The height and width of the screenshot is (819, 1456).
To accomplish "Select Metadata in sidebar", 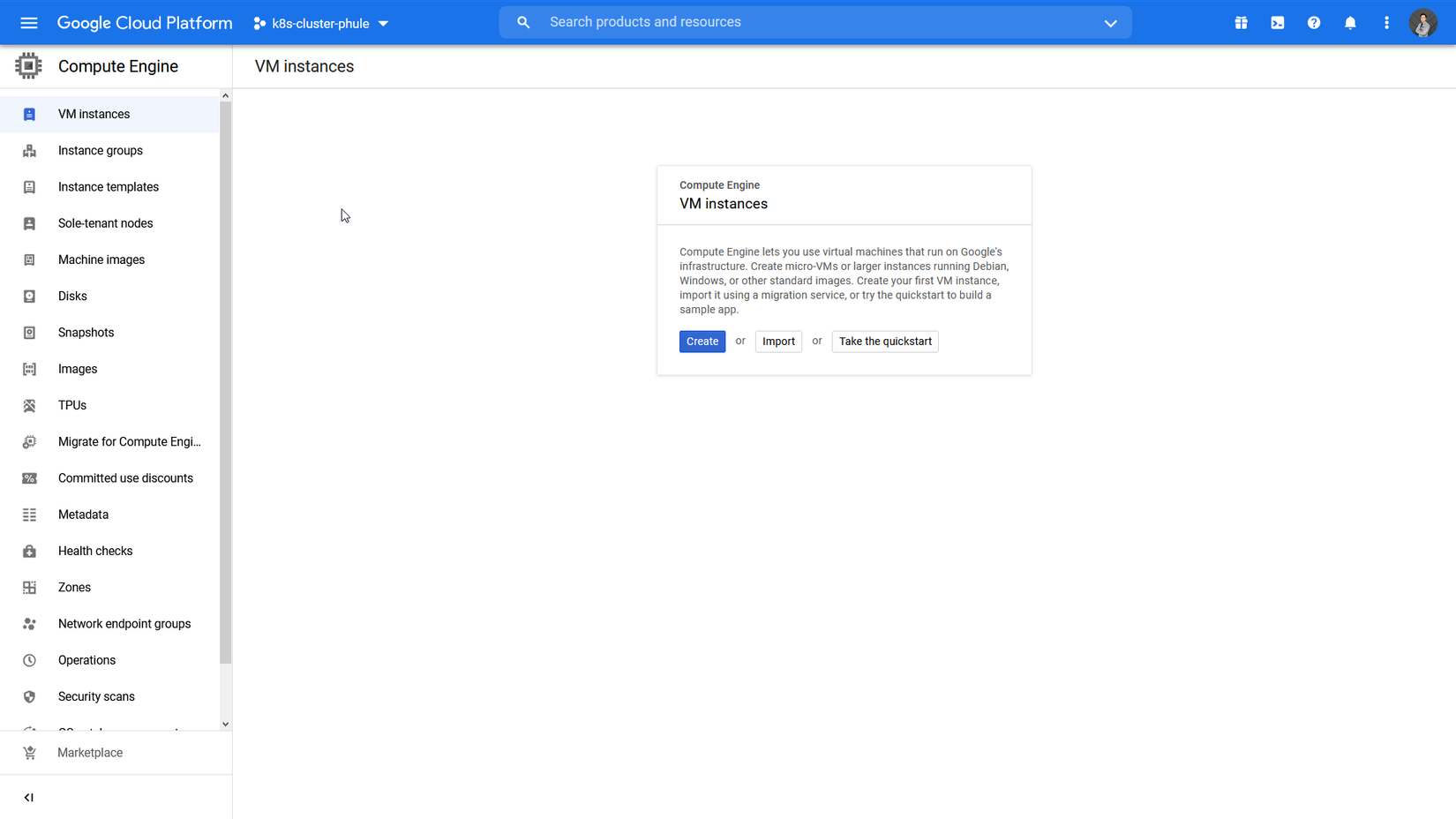I will [x=109, y=515].
